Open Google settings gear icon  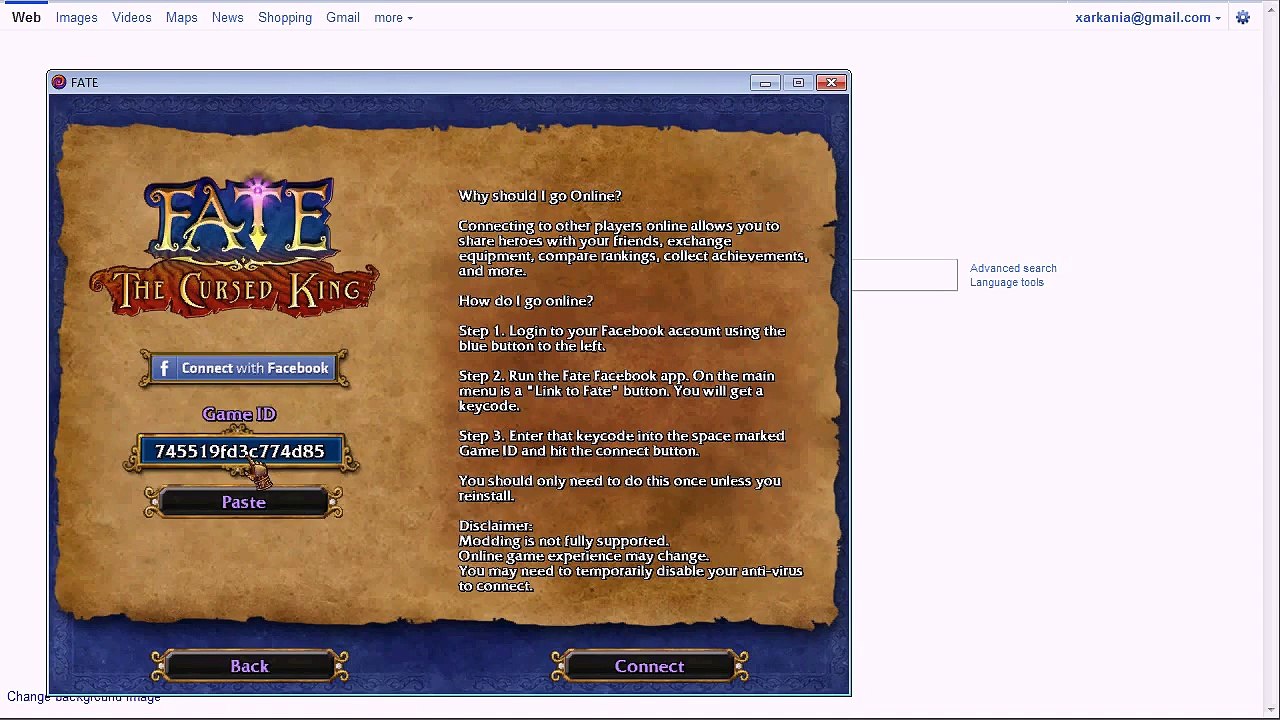pyautogui.click(x=1243, y=17)
